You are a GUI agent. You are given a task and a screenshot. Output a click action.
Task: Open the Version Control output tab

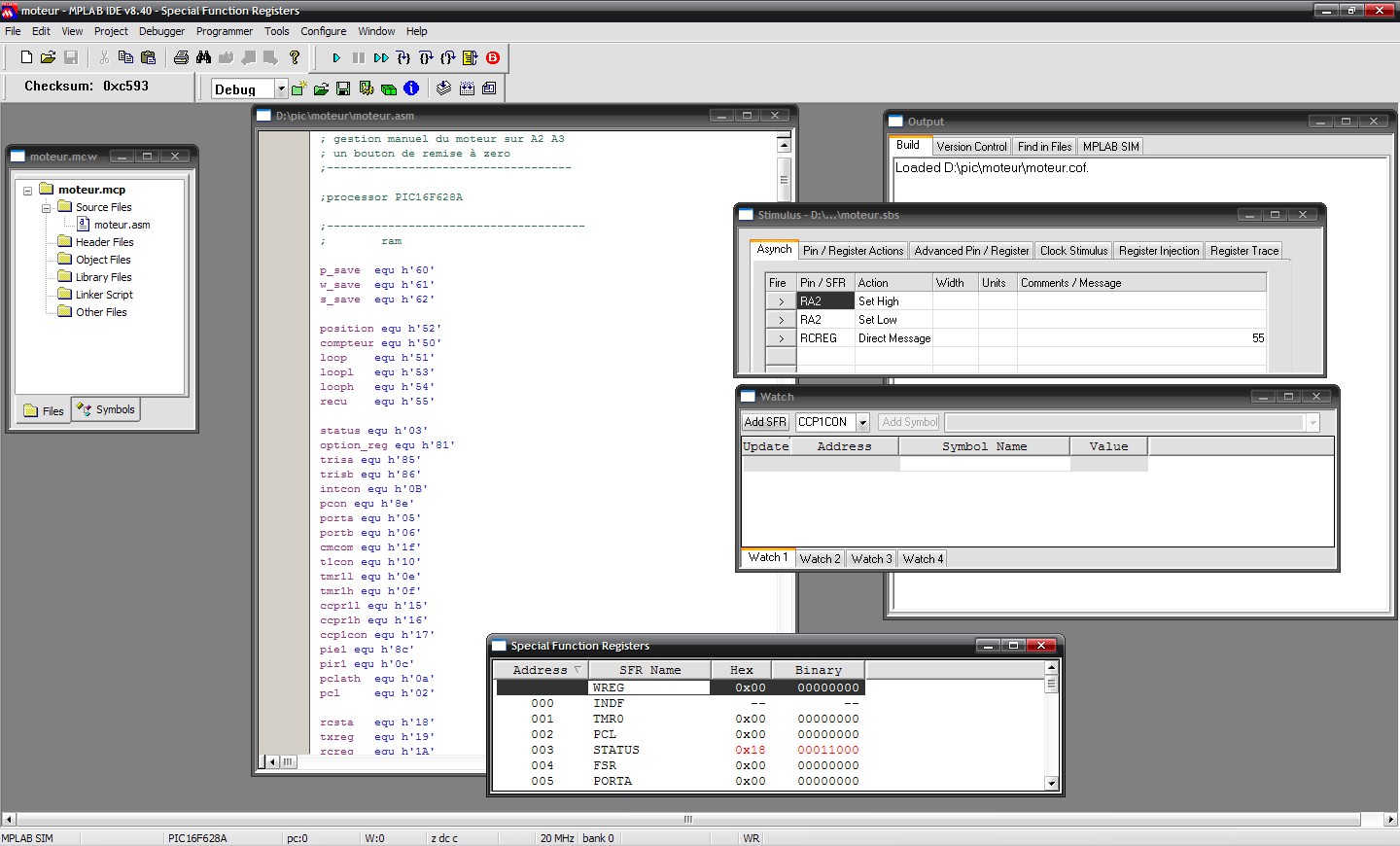tap(971, 147)
